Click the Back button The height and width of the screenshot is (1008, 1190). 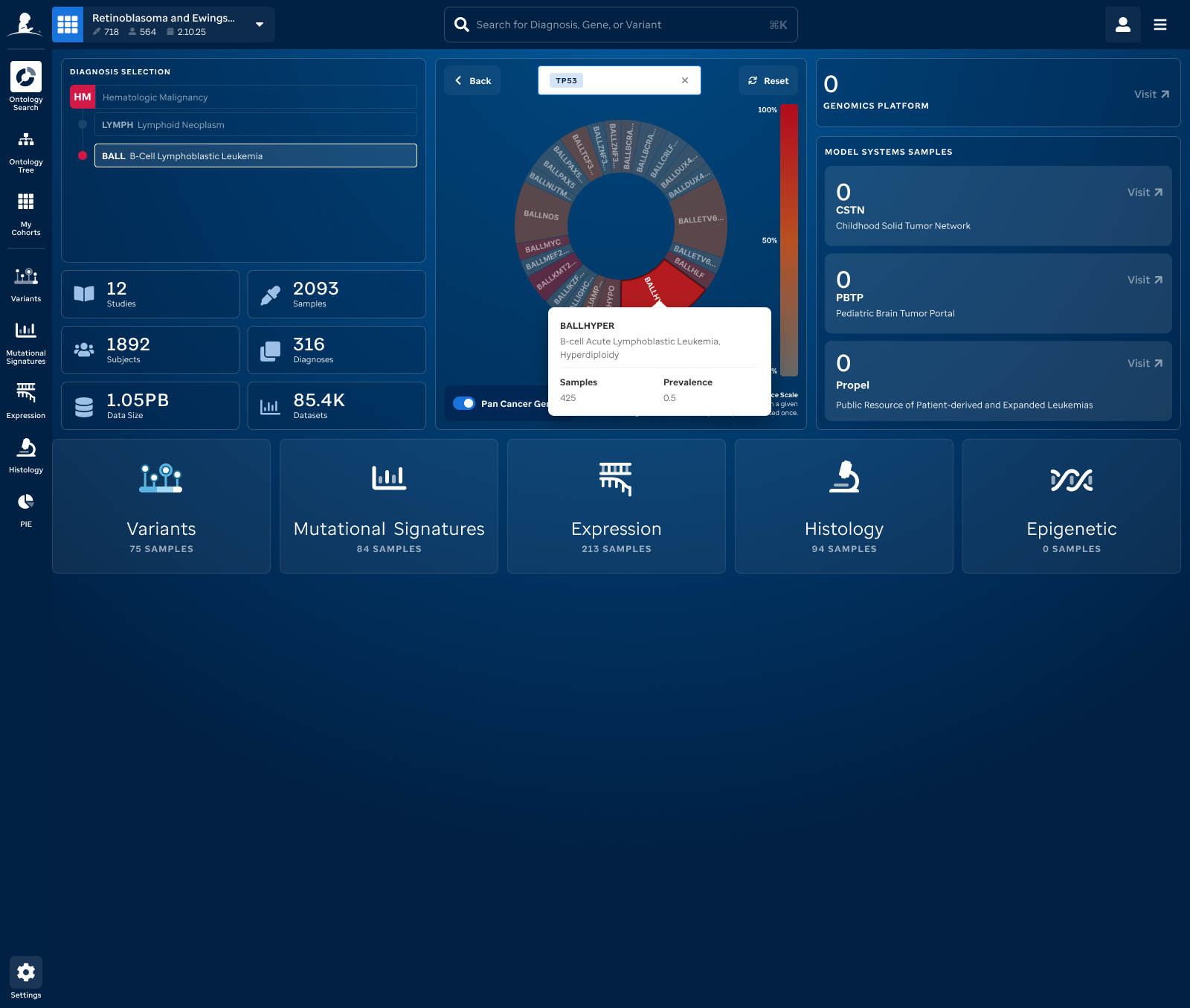(x=473, y=80)
